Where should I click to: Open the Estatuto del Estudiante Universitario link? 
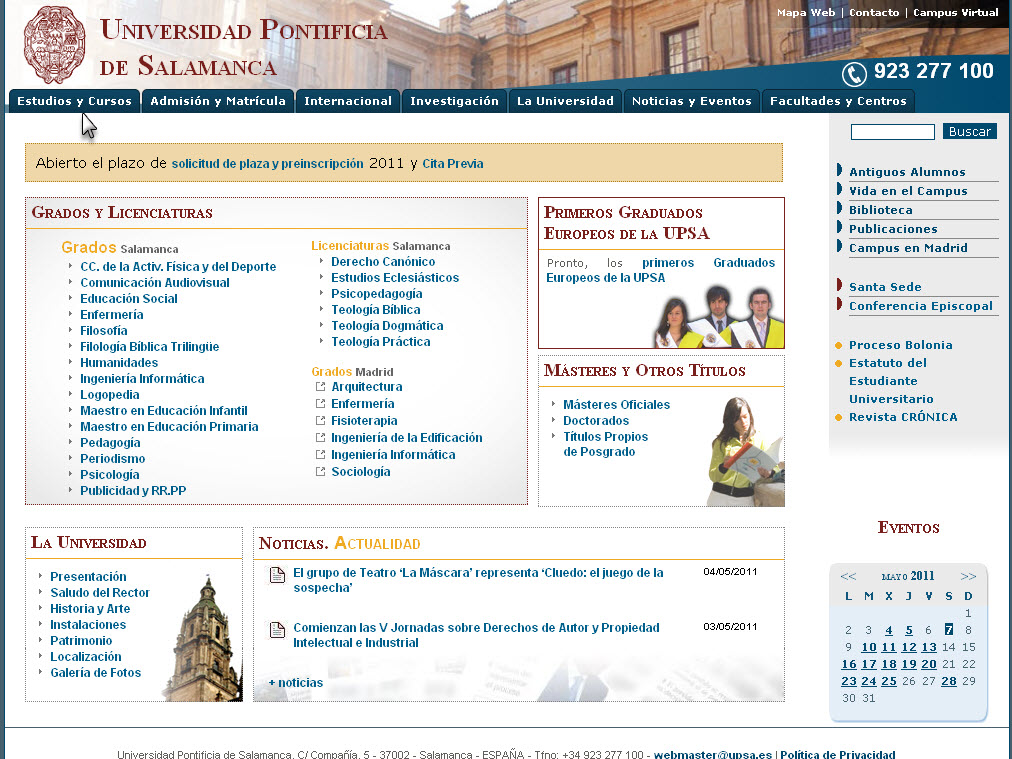[891, 381]
